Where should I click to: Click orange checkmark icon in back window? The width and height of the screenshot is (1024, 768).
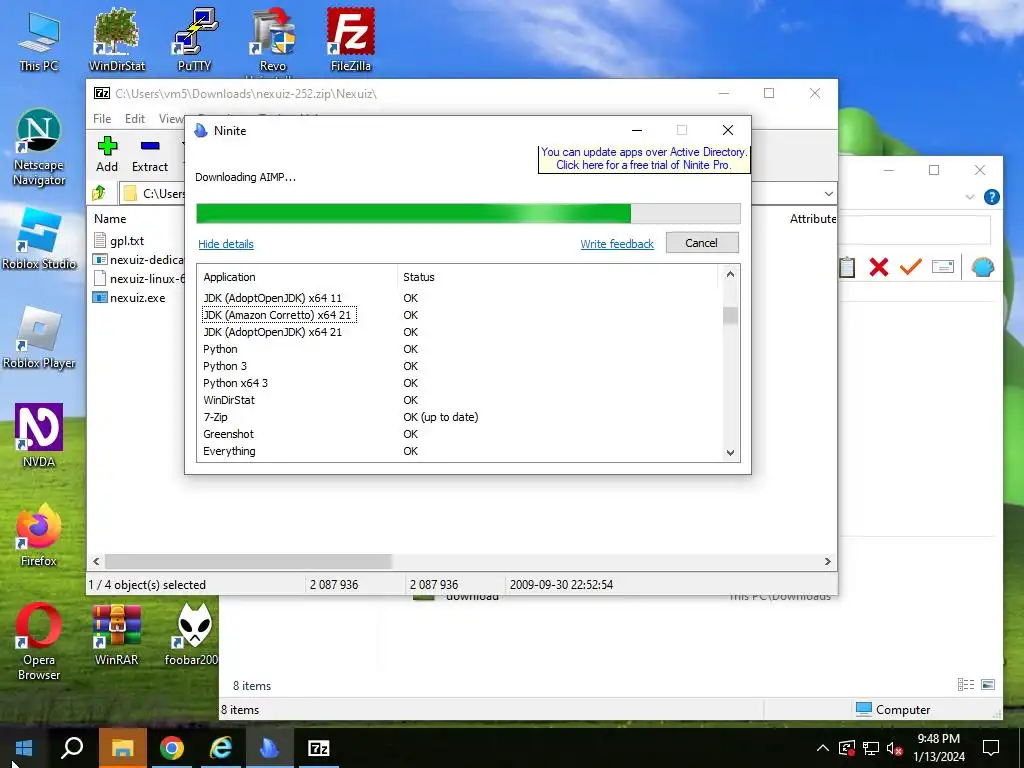coord(910,266)
